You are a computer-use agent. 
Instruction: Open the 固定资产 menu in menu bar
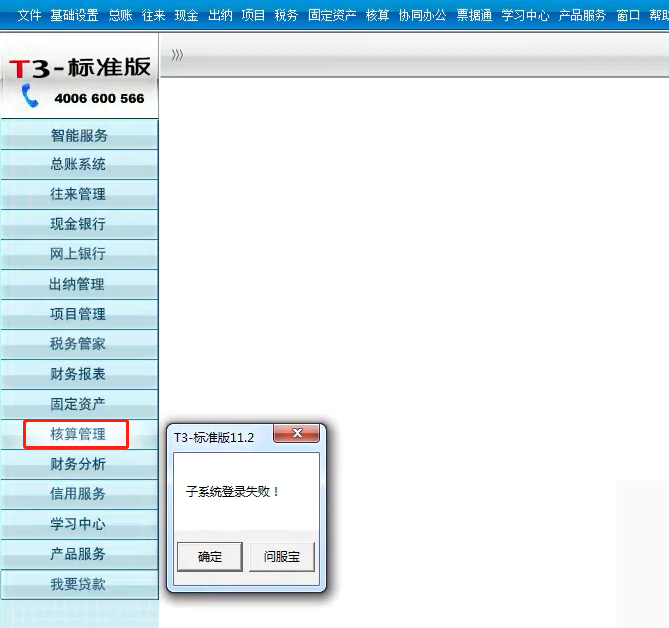pyautogui.click(x=332, y=15)
